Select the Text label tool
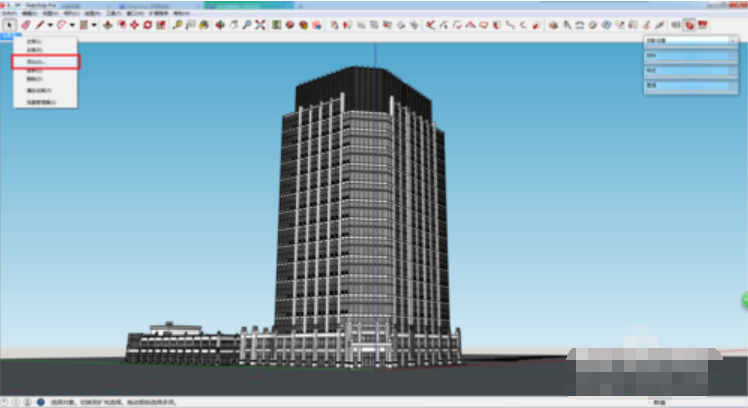The width and height of the screenshot is (748, 408). coord(190,25)
